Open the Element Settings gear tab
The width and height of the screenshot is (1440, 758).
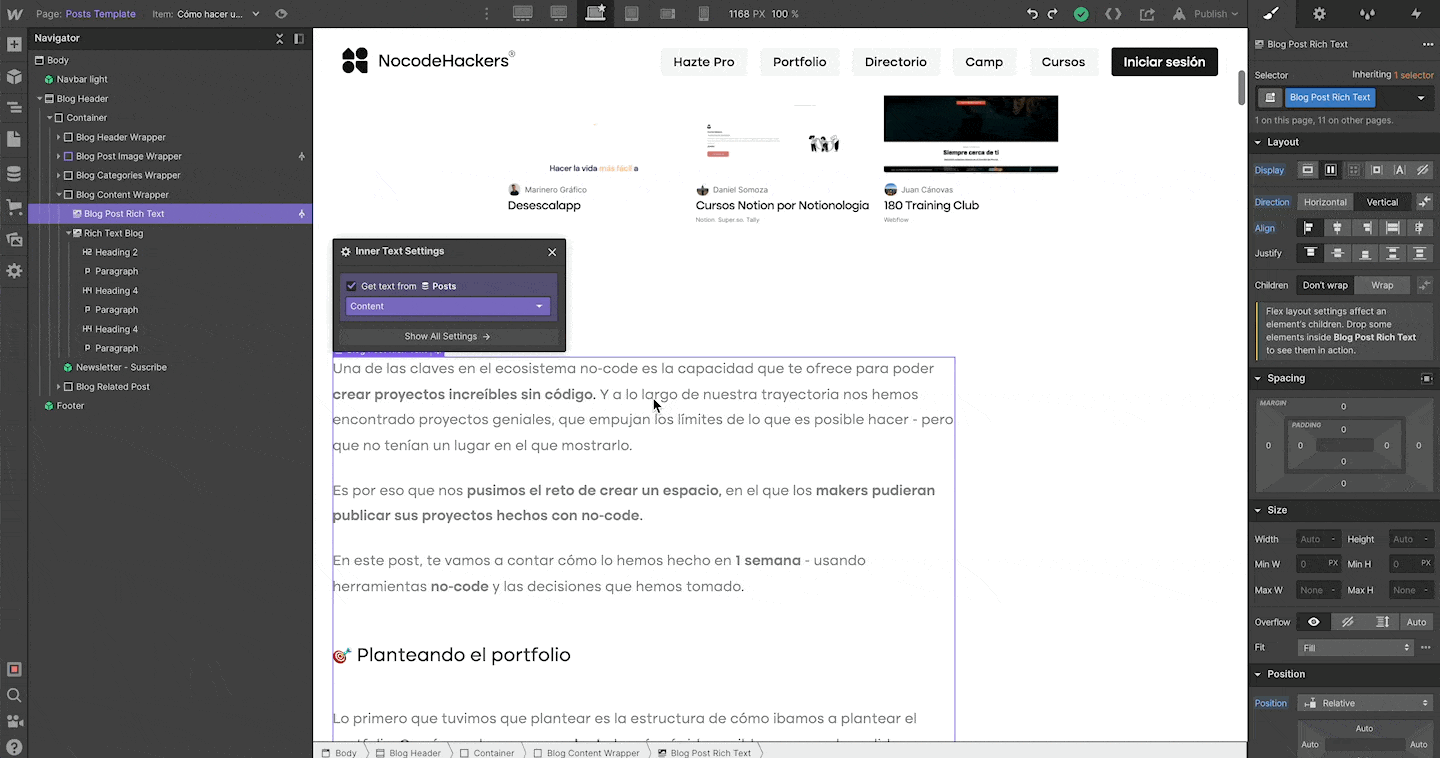(x=1319, y=14)
